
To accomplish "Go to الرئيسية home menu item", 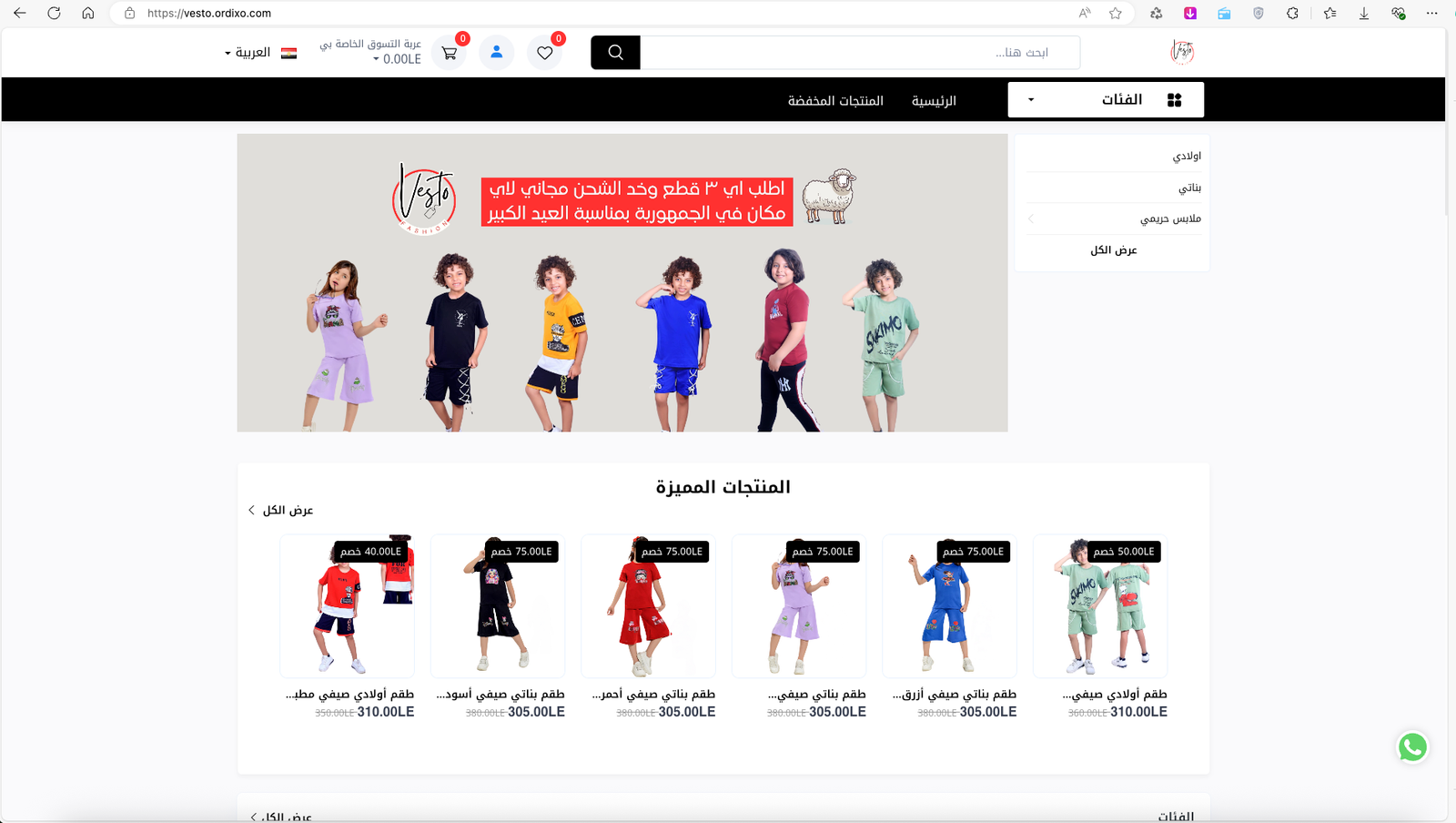I will tap(934, 100).
